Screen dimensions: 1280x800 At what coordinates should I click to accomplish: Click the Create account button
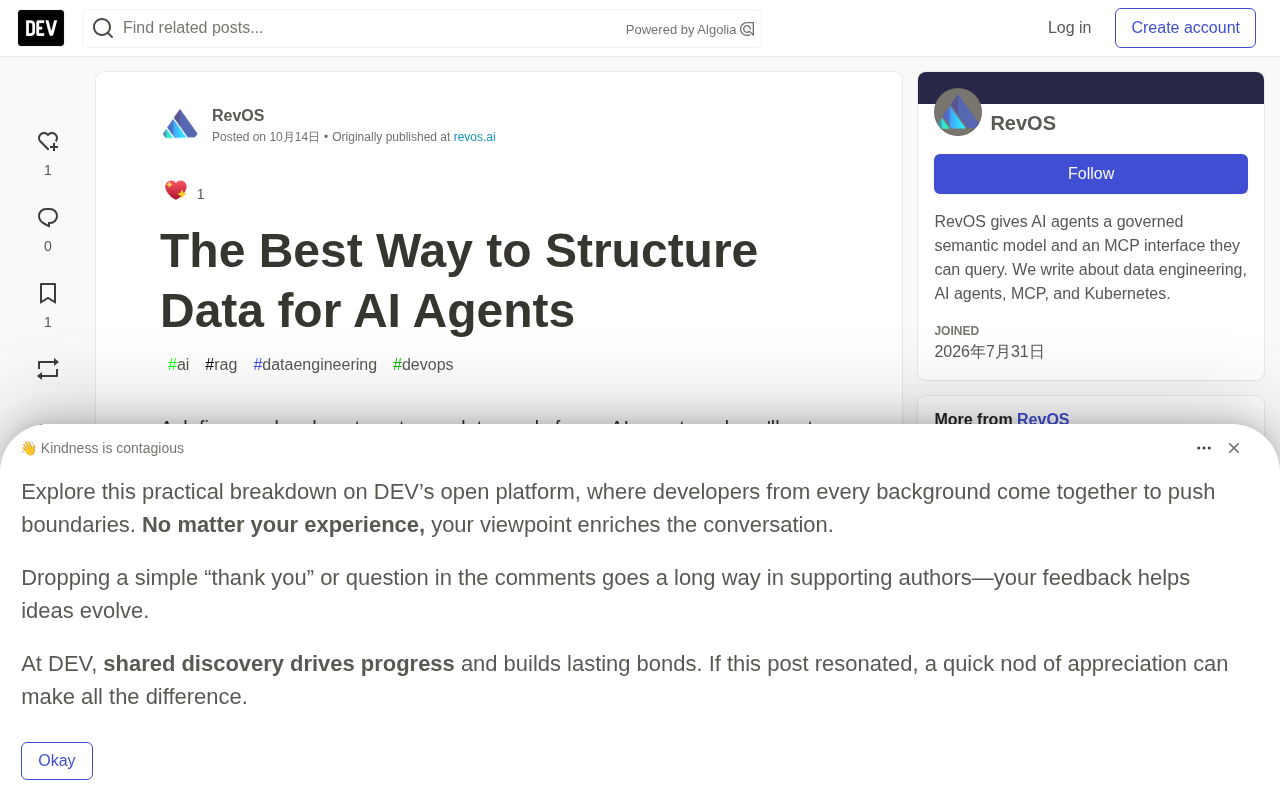(x=1185, y=28)
